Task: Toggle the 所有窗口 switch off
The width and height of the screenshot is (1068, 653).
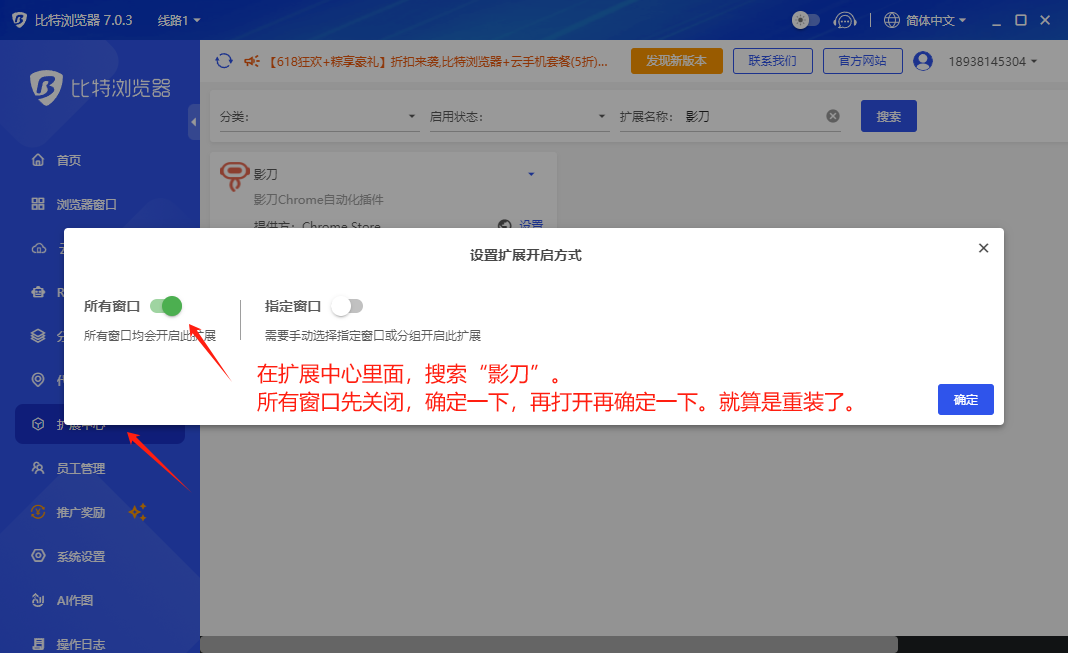Action: (166, 306)
